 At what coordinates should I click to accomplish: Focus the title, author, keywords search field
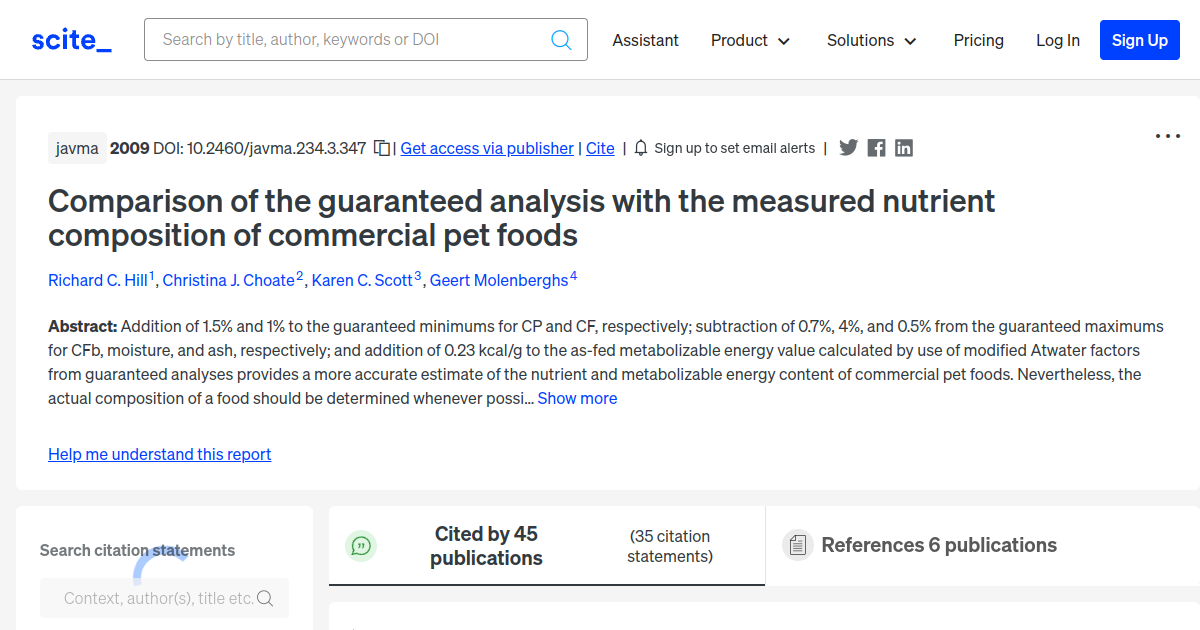click(x=350, y=40)
